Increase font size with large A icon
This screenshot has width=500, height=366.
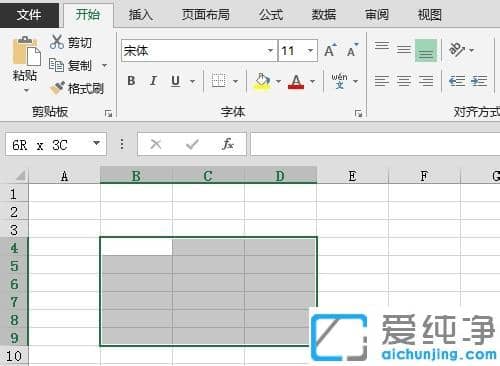coord(330,50)
